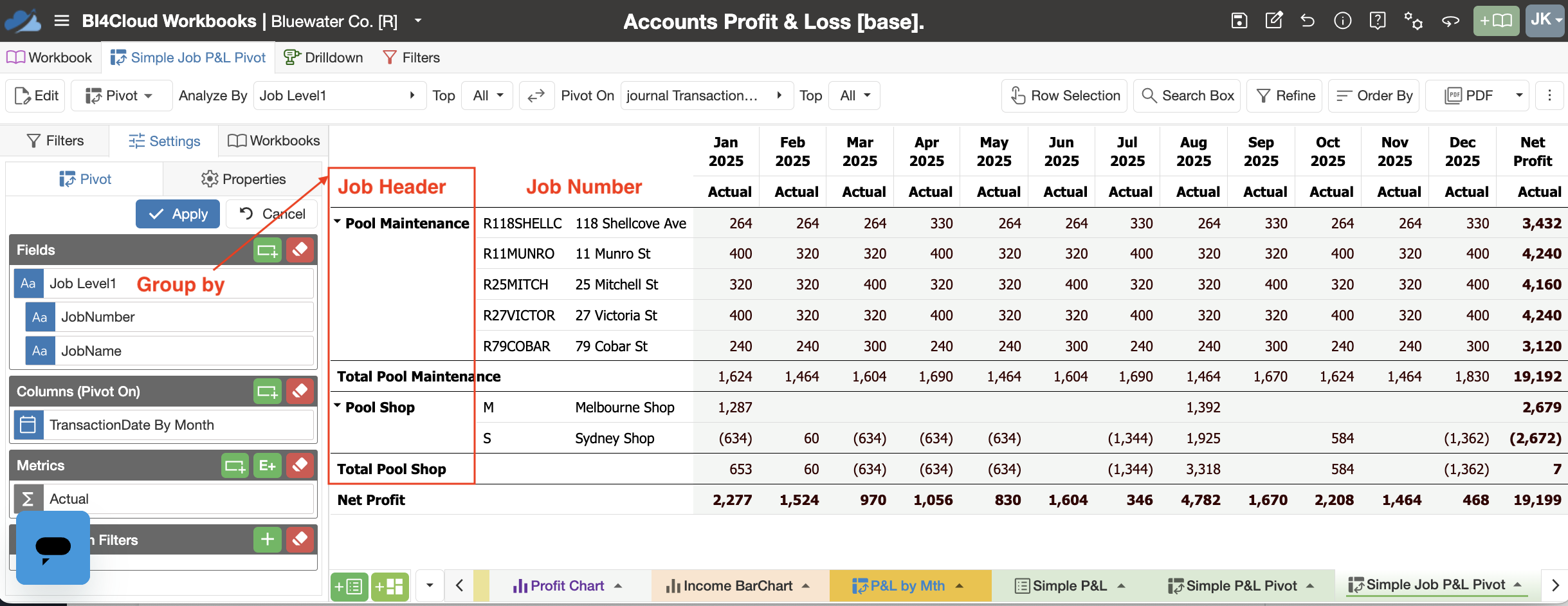Image resolution: width=1568 pixels, height=606 pixels.
Task: Click the Apply button
Action: click(178, 214)
